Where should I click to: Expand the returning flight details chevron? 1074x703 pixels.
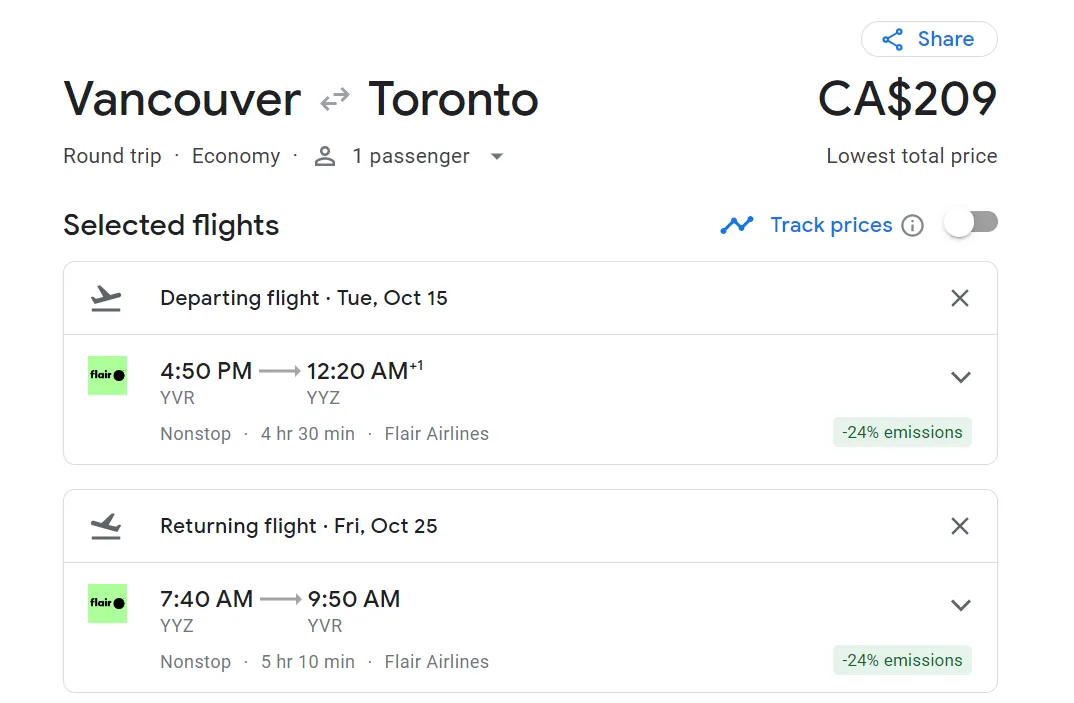click(960, 605)
